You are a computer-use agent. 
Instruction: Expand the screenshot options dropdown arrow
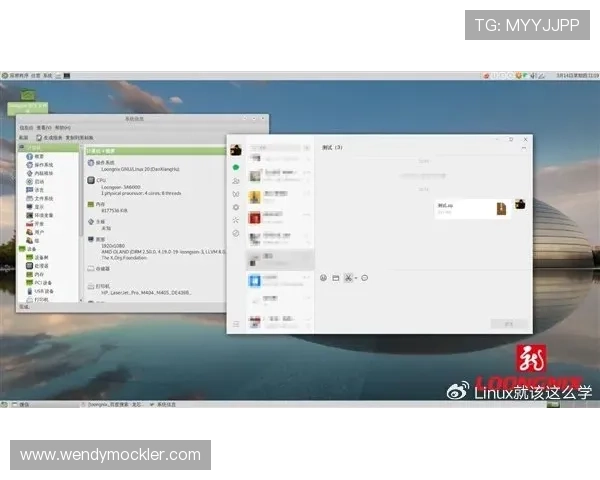click(356, 277)
